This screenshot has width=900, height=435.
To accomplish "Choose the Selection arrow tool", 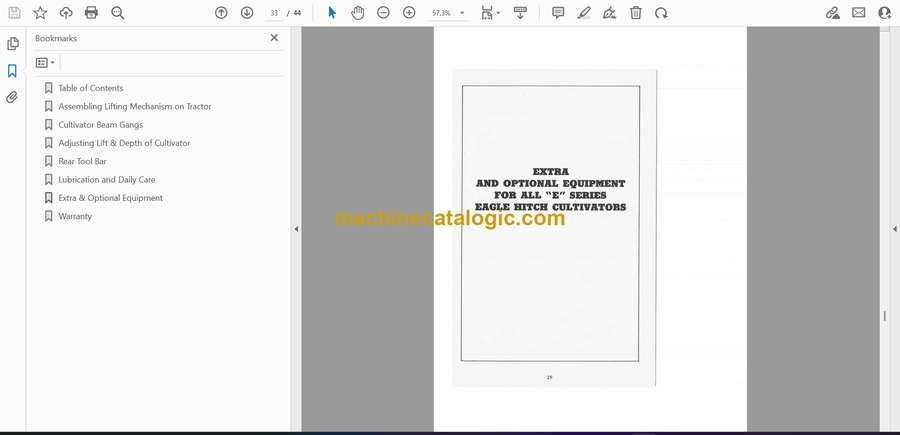I will click(x=332, y=13).
